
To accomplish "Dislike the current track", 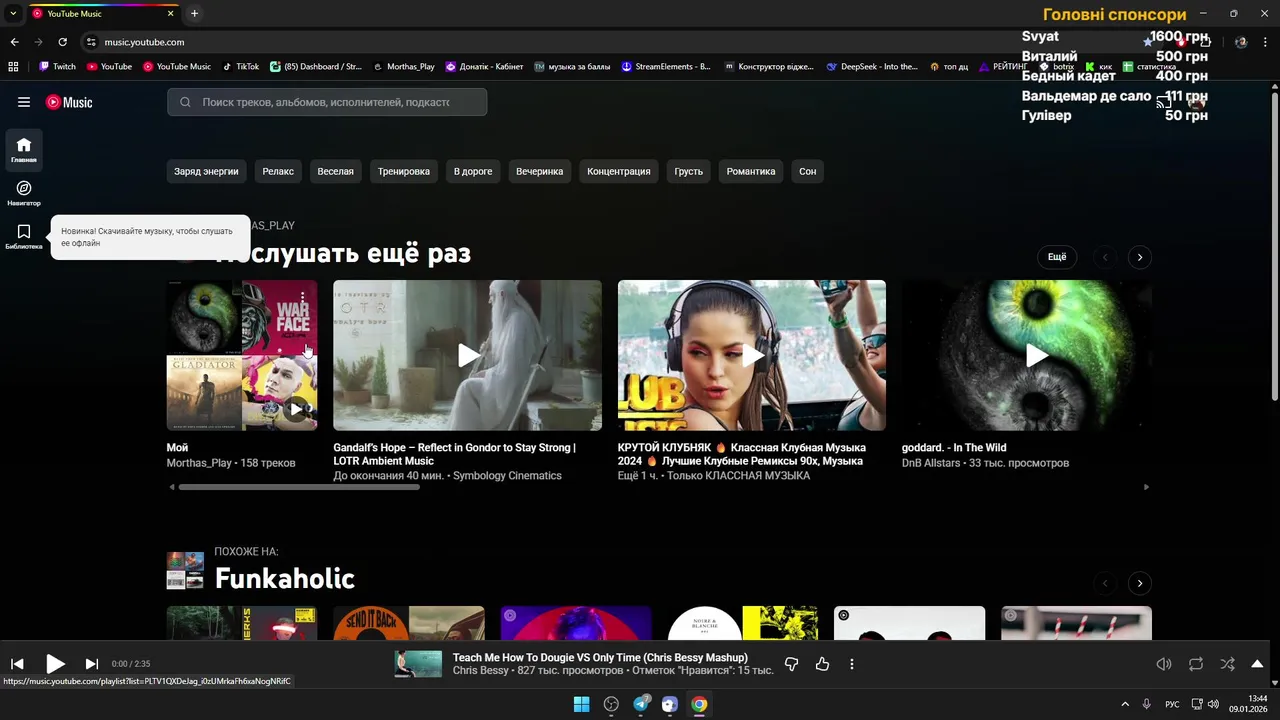I will (791, 664).
